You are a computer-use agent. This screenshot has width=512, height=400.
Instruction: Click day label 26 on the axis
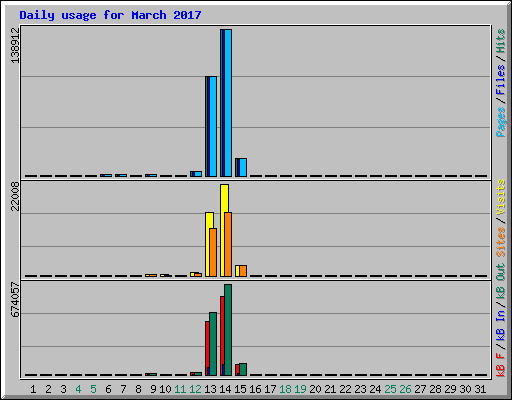pyautogui.click(x=405, y=389)
